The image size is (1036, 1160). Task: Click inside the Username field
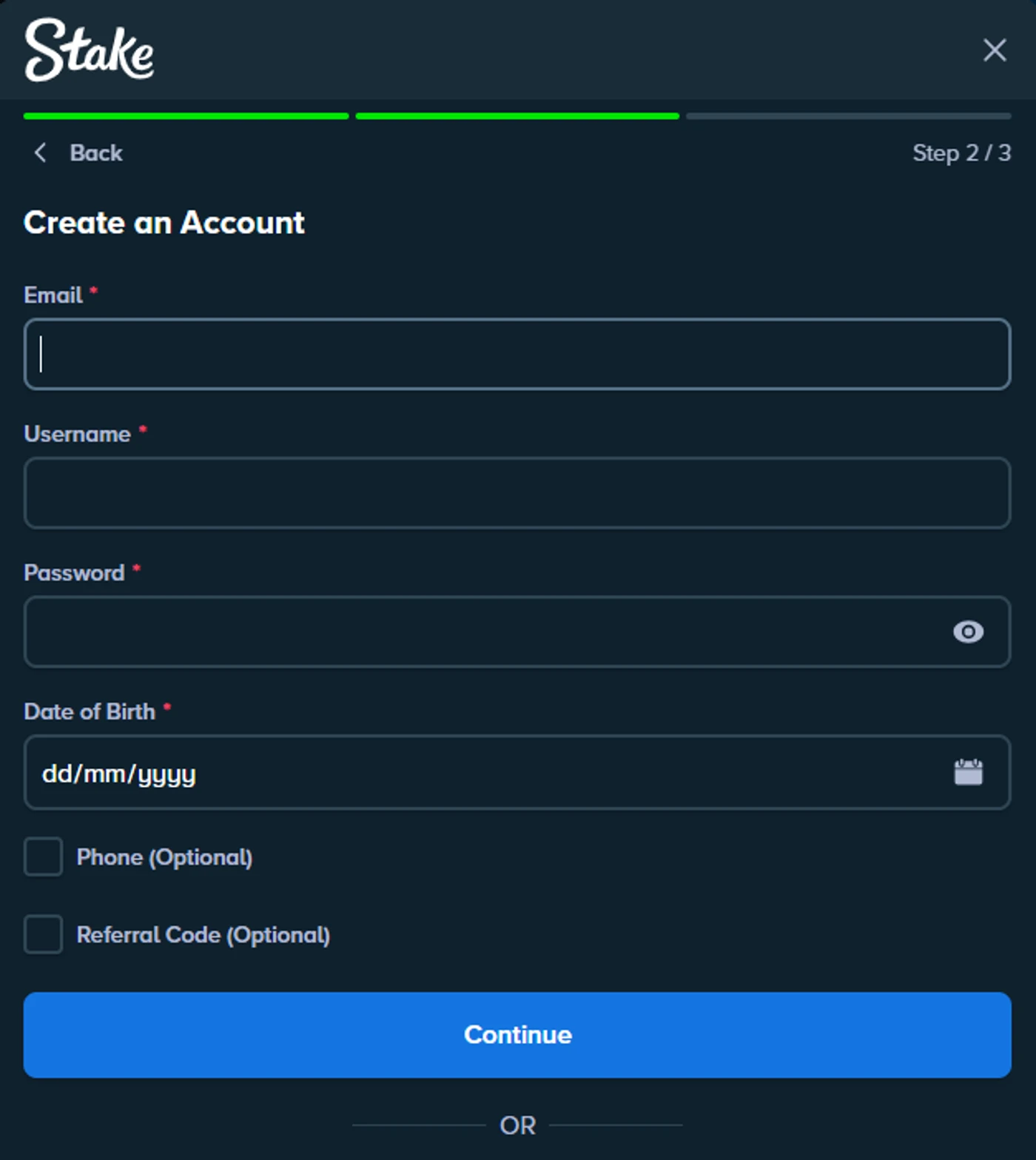pyautogui.click(x=517, y=493)
